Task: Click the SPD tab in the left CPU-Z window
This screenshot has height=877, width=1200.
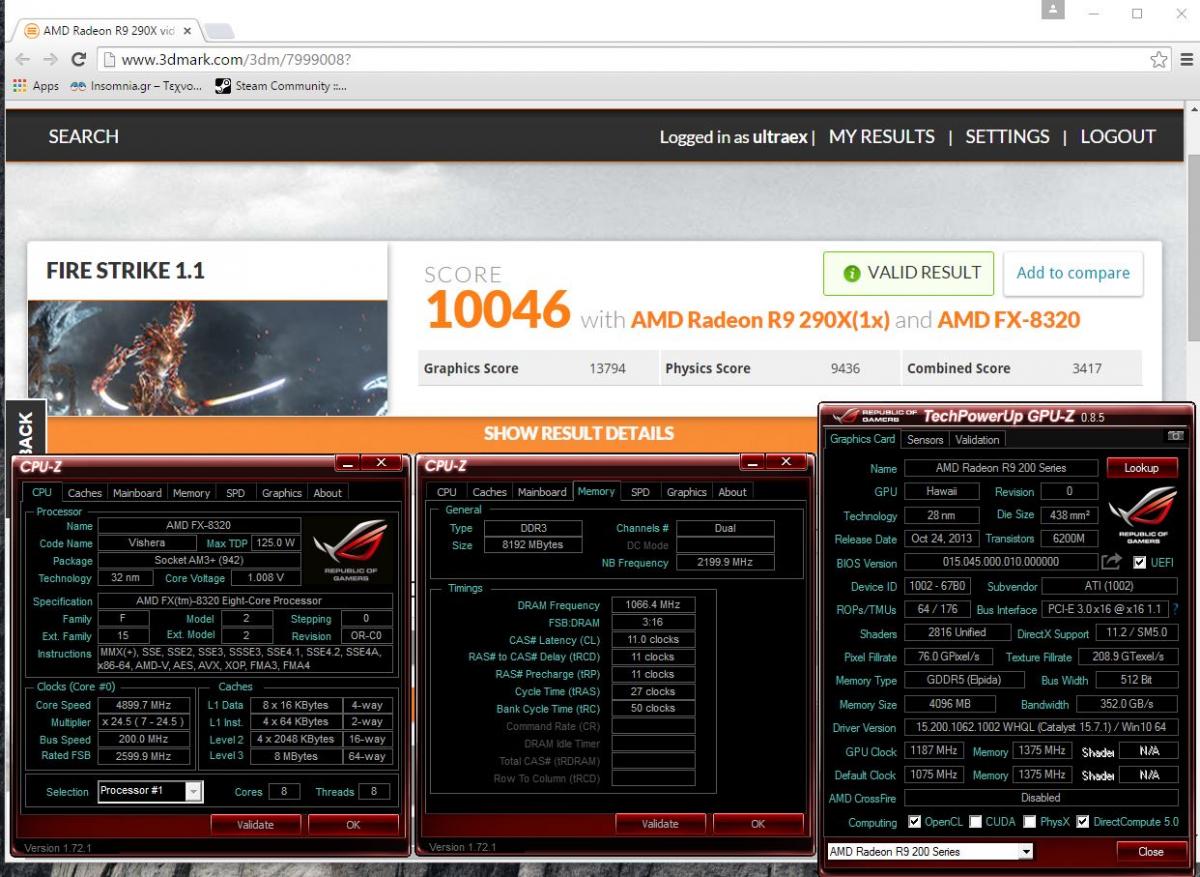Action: coord(235,493)
